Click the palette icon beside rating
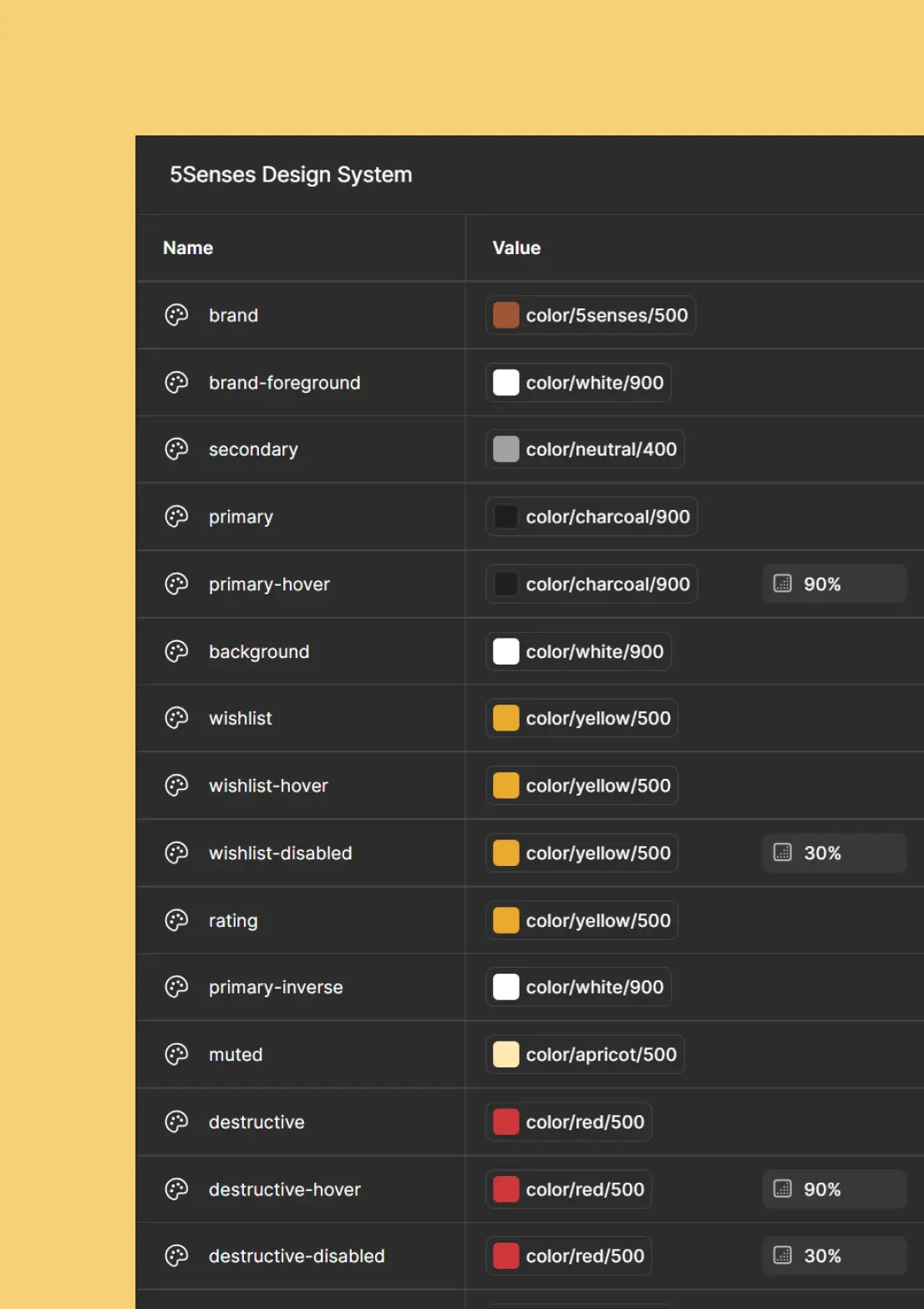Image resolution: width=924 pixels, height=1309 pixels. [x=176, y=920]
